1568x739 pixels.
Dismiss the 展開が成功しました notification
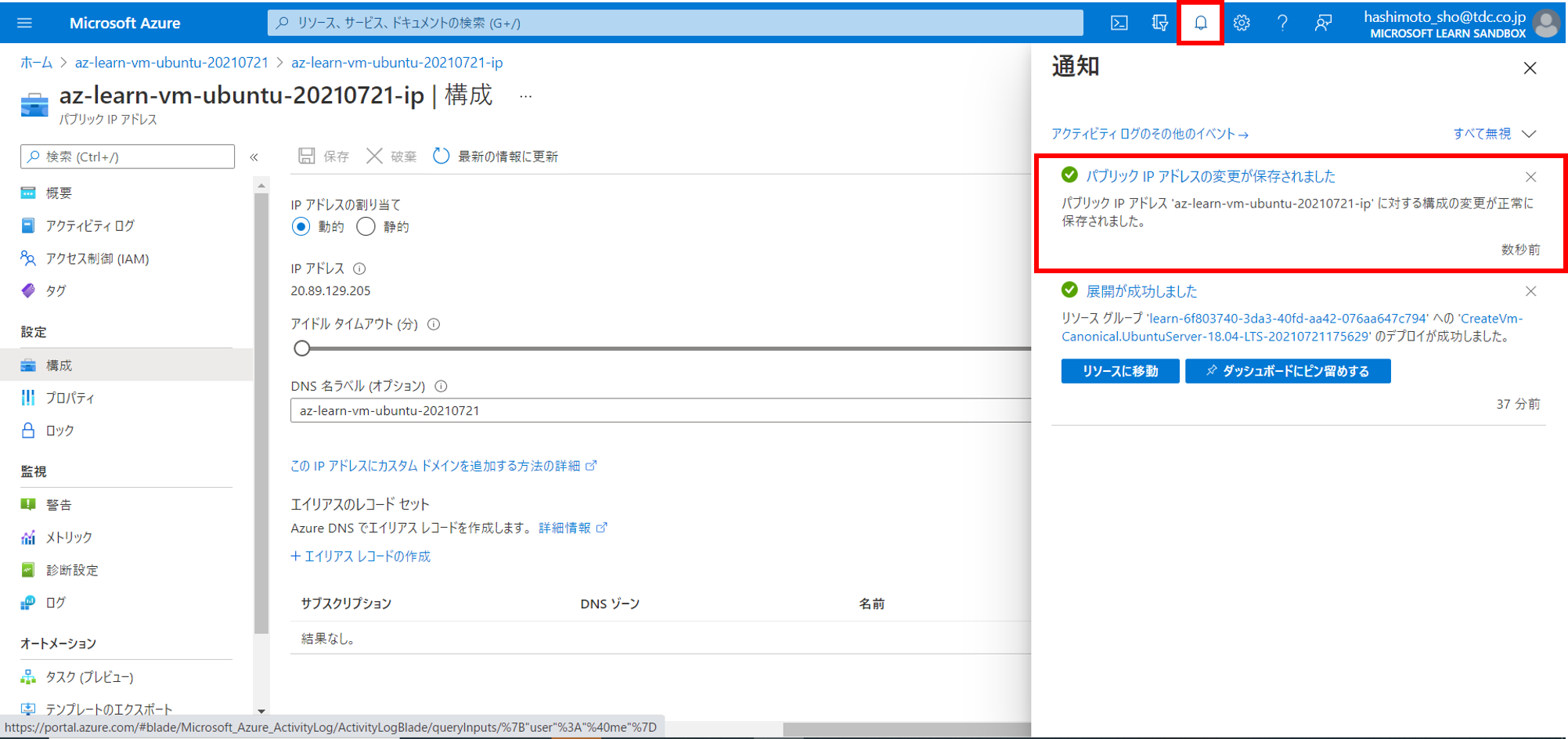point(1531,291)
